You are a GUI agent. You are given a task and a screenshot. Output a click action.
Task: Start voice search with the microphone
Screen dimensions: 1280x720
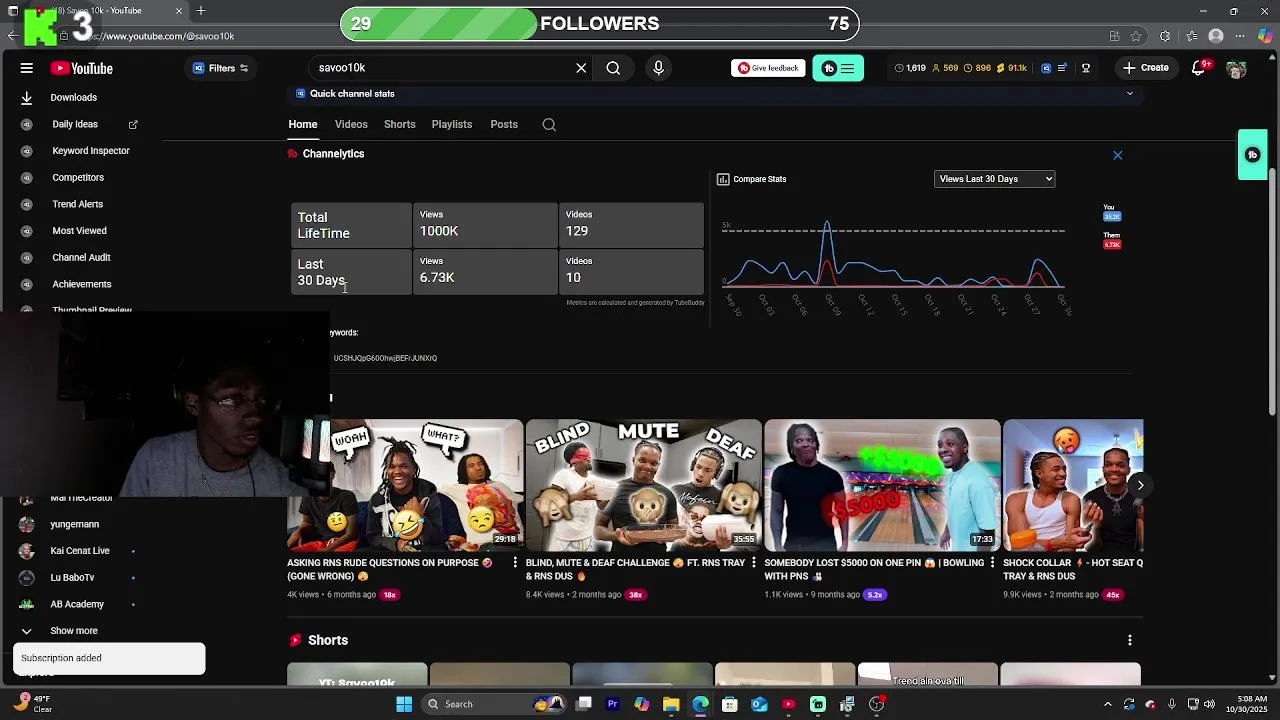point(658,68)
